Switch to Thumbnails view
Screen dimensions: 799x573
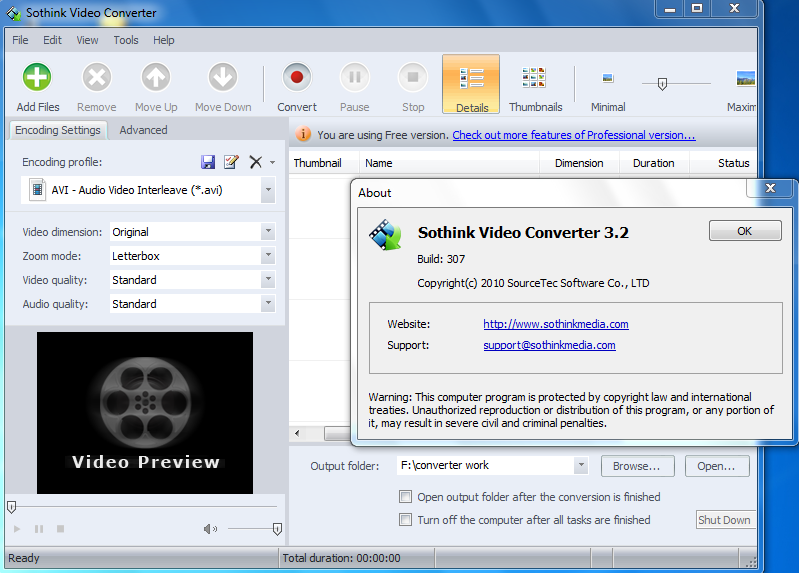pos(534,77)
